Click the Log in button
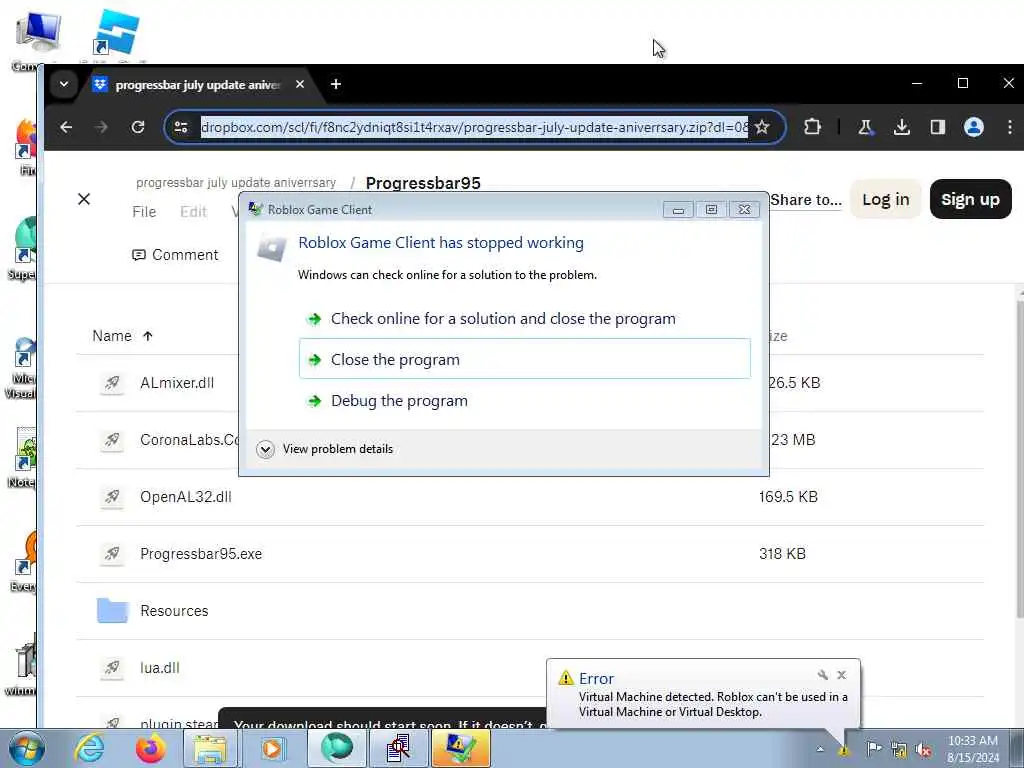The image size is (1024, 768). click(886, 199)
